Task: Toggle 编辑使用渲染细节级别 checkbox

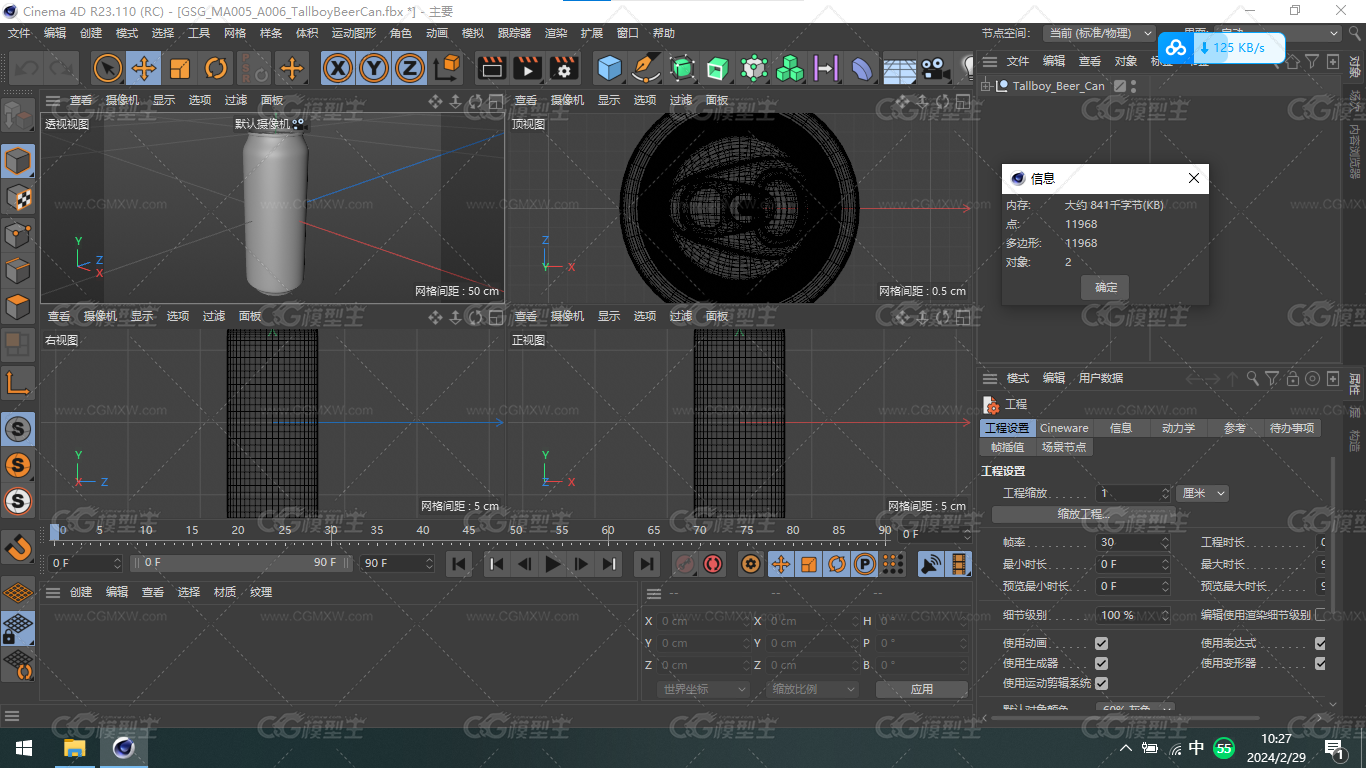Action: coord(1320,615)
